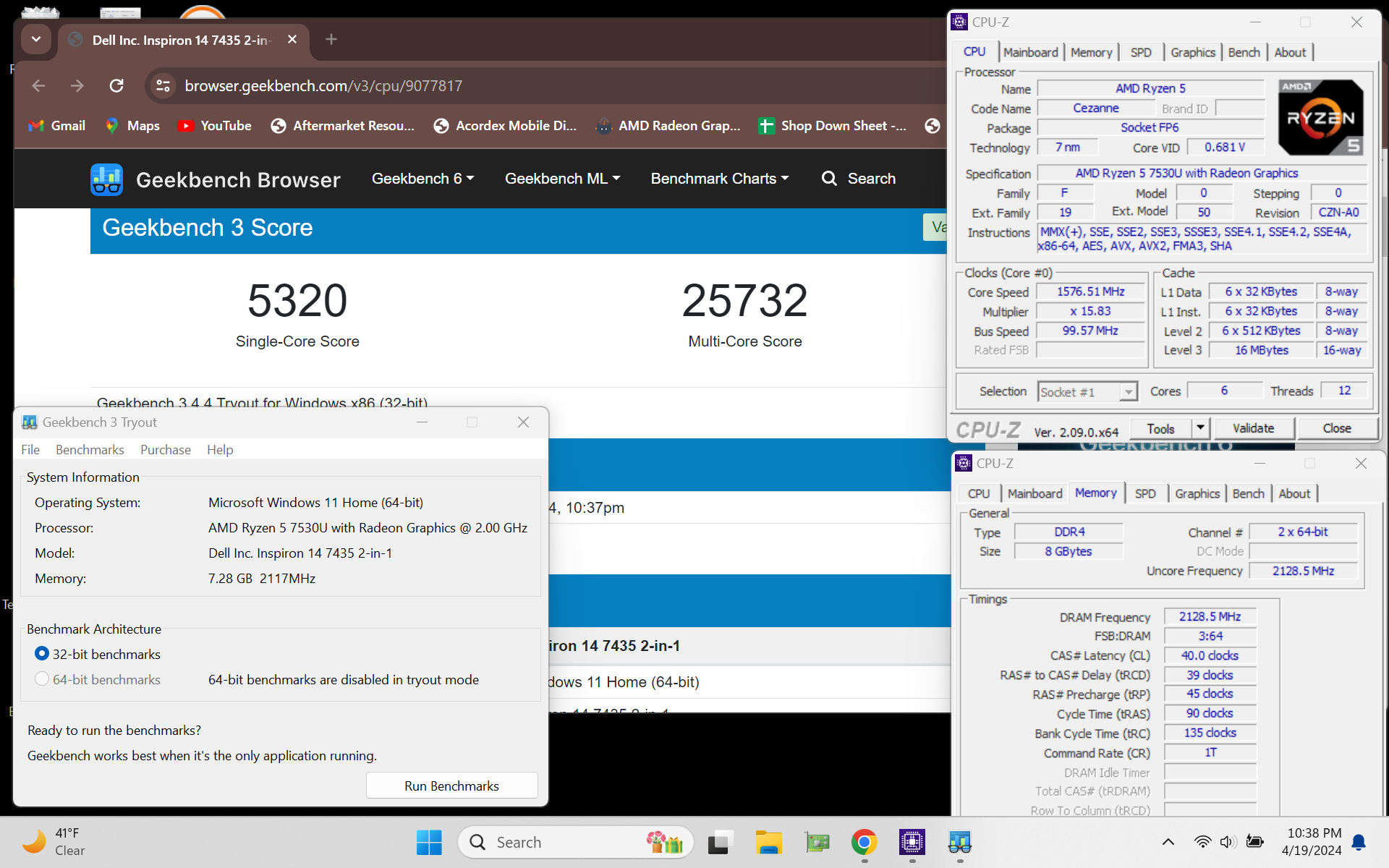Open Help menu in Geekbench 3 Tryout
Viewport: 1389px width, 868px height.
tap(220, 450)
